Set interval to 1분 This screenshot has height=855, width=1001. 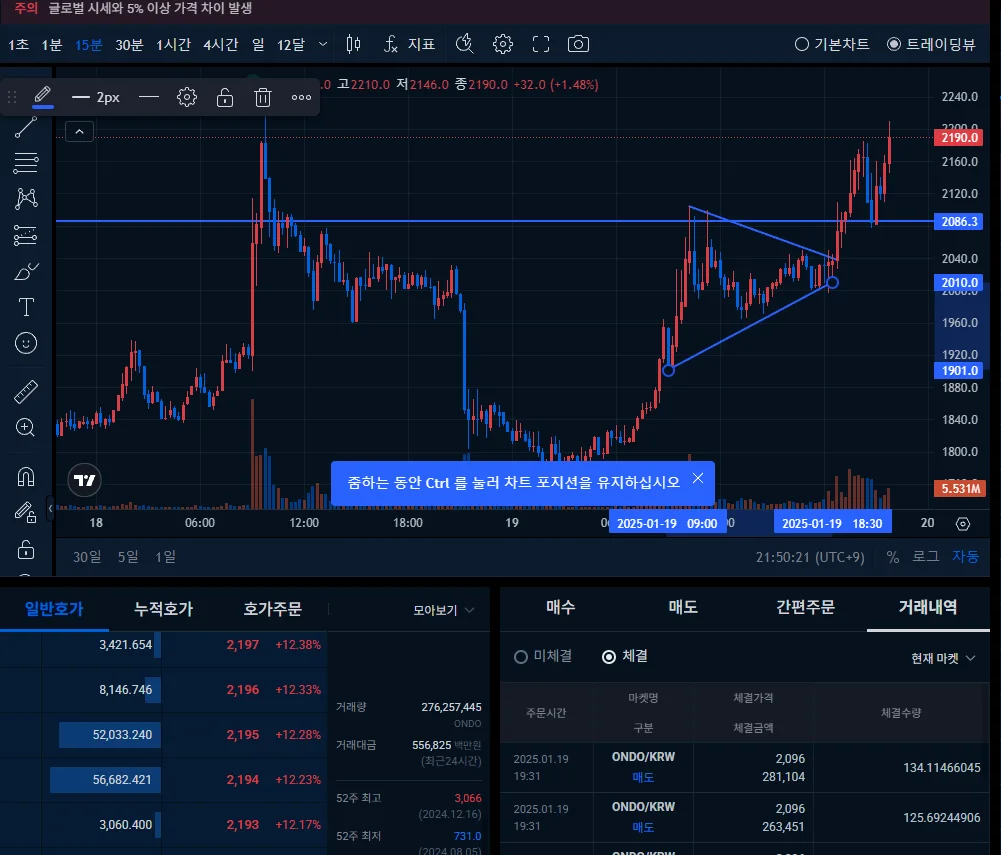[x=52, y=44]
